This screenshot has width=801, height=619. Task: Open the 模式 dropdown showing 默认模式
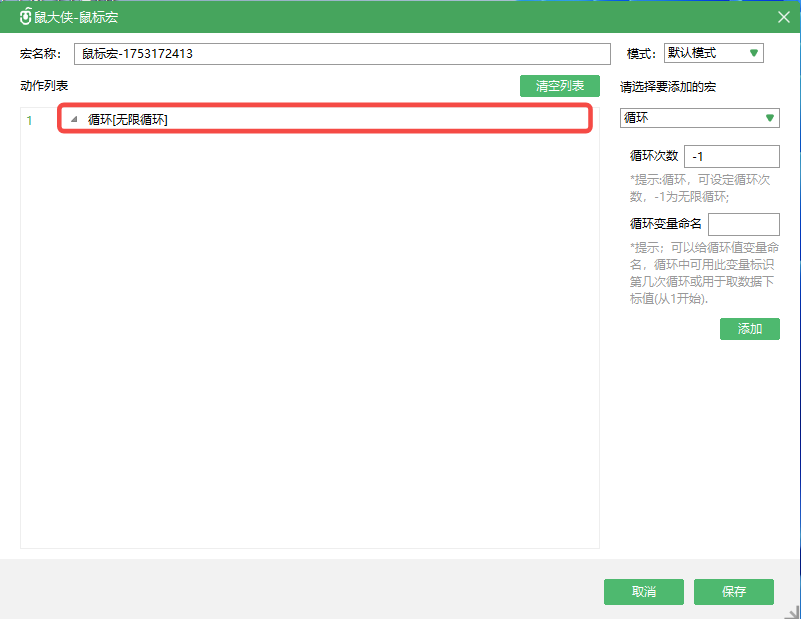tap(713, 52)
